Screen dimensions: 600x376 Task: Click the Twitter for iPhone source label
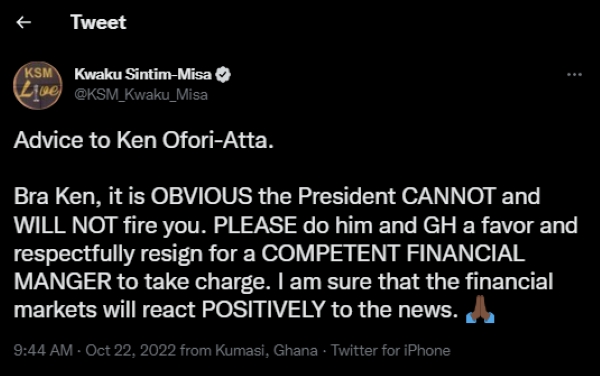point(390,350)
